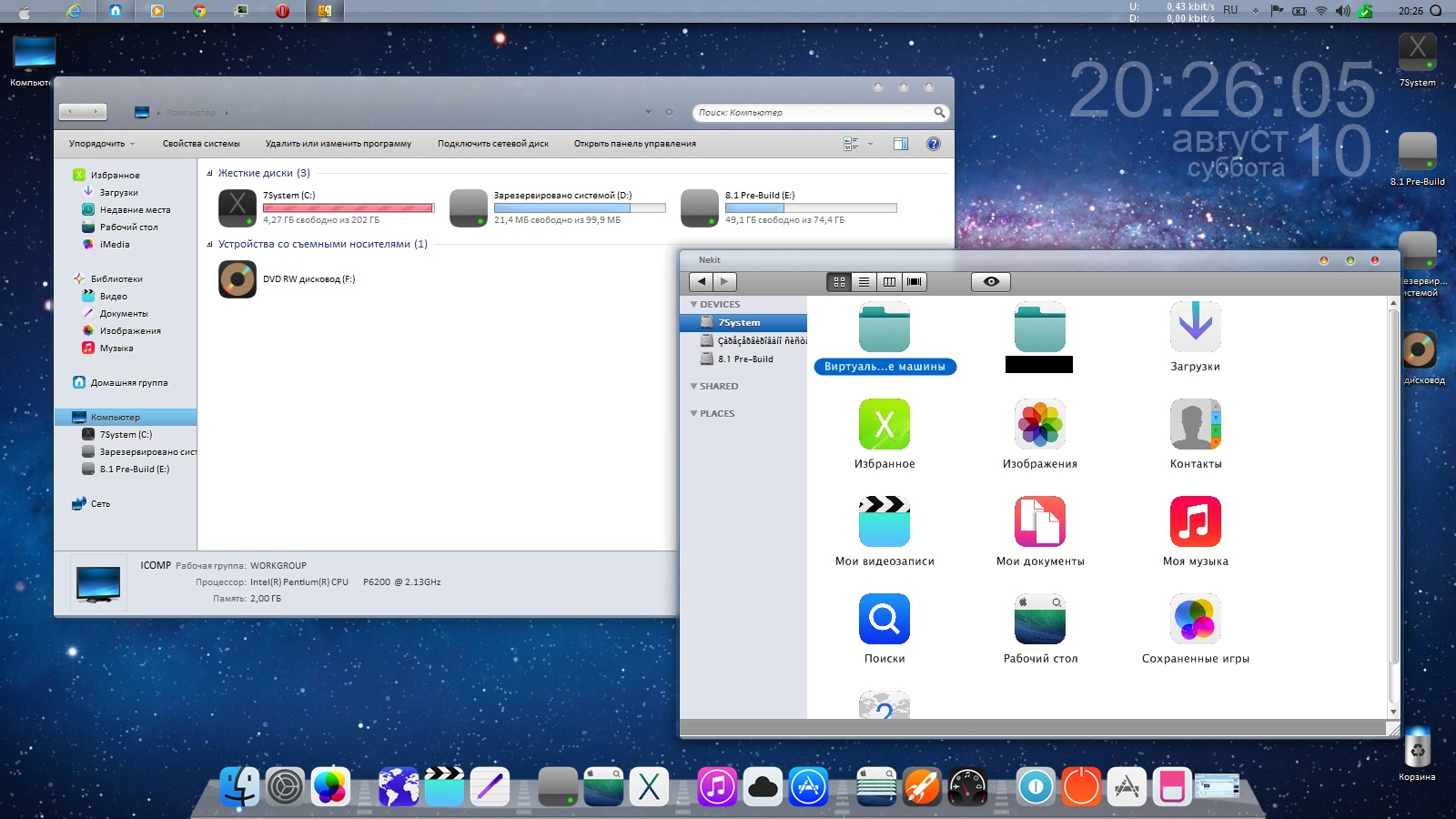
Task: Click Свойства системы in Explorer toolbar
Action: pyautogui.click(x=201, y=144)
